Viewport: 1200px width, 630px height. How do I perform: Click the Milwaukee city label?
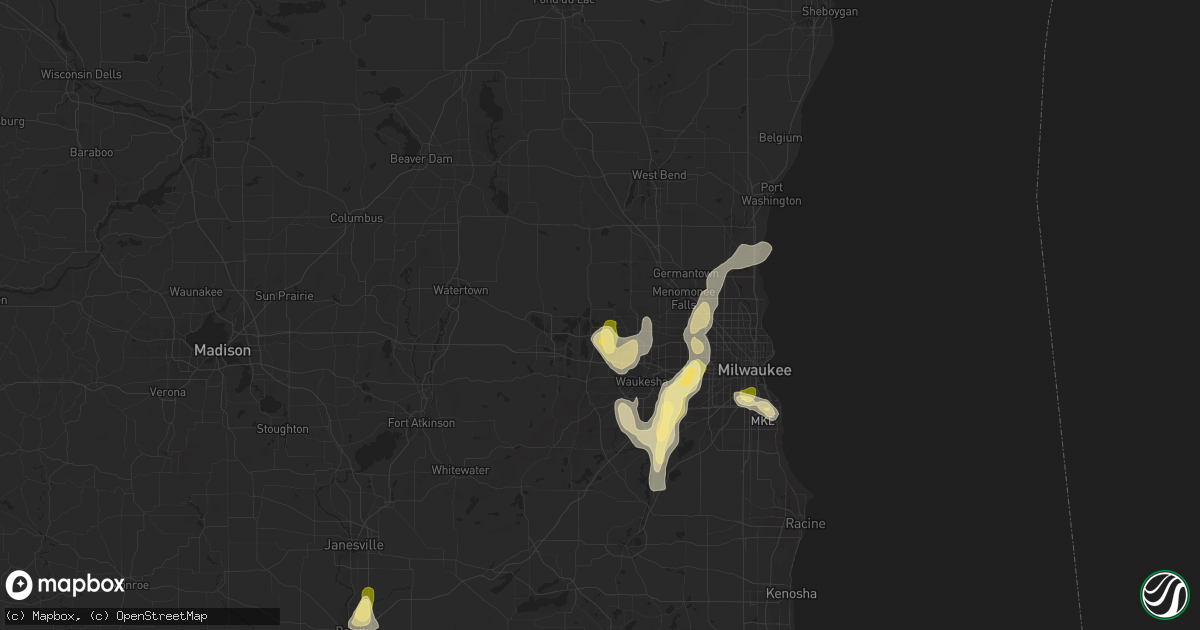[x=755, y=370]
